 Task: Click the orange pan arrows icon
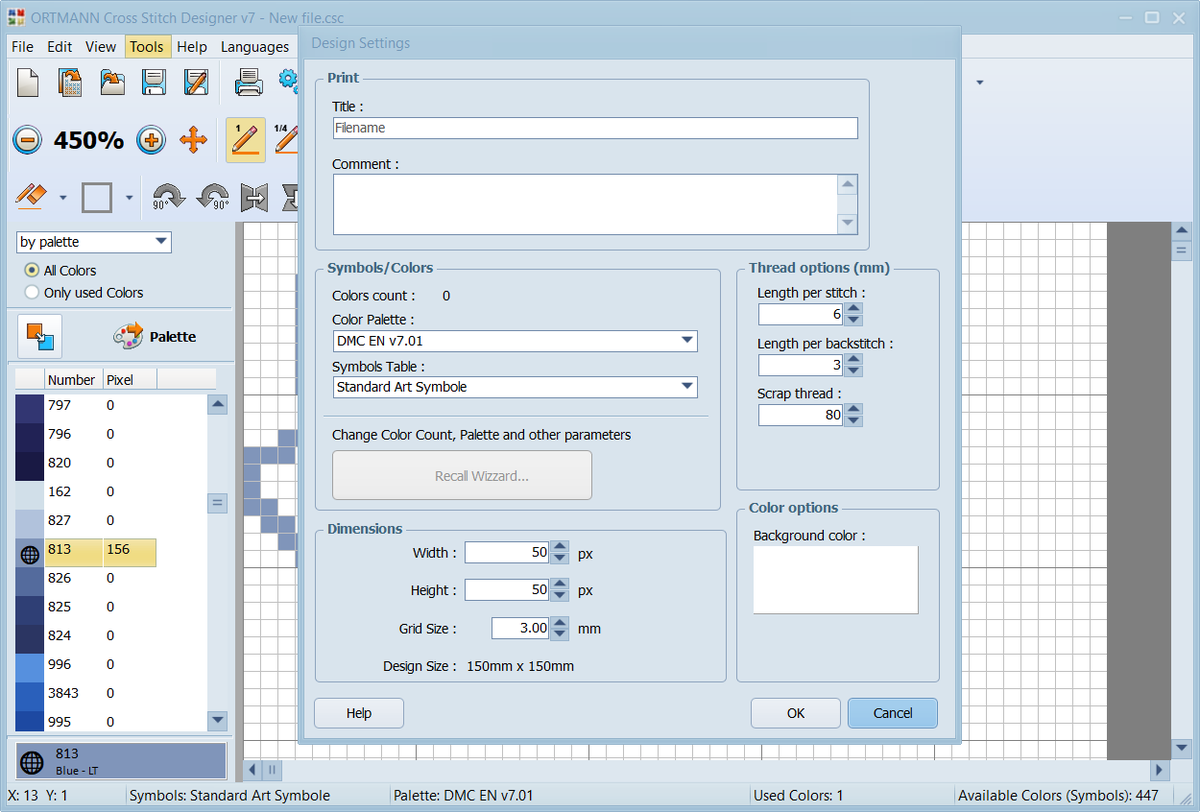coord(193,140)
